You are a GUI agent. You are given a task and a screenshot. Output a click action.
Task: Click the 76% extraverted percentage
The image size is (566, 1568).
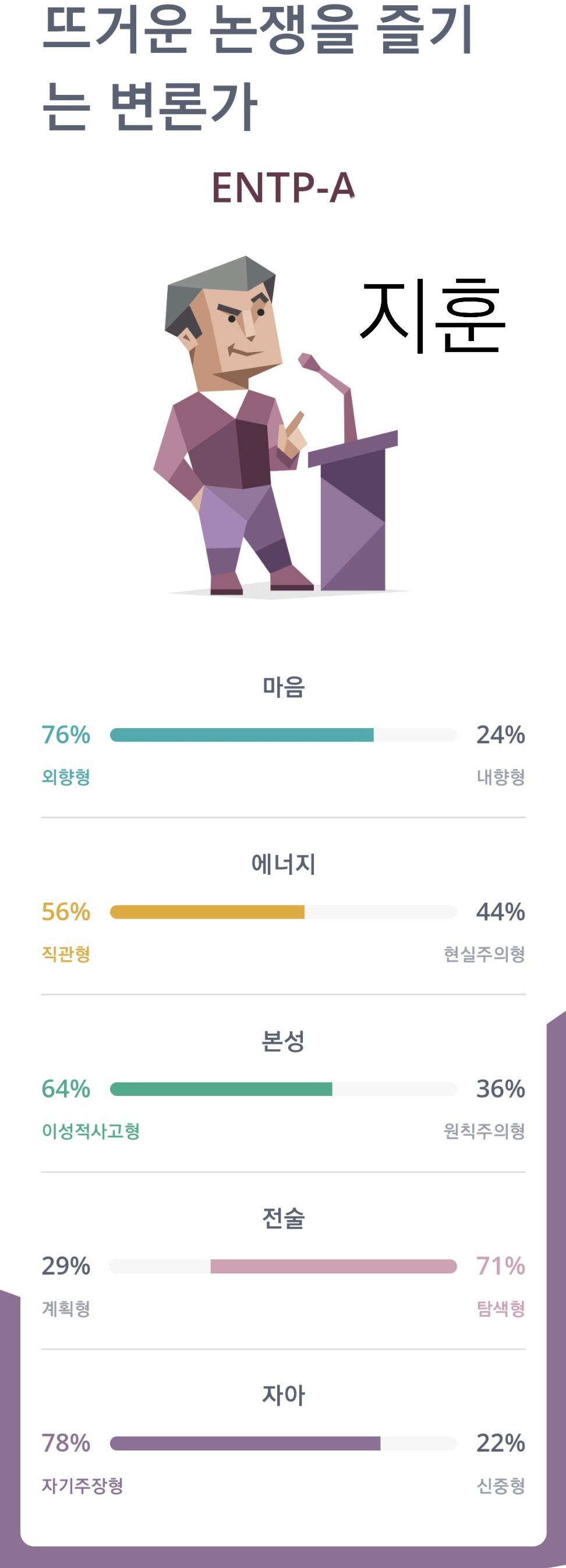66,735
